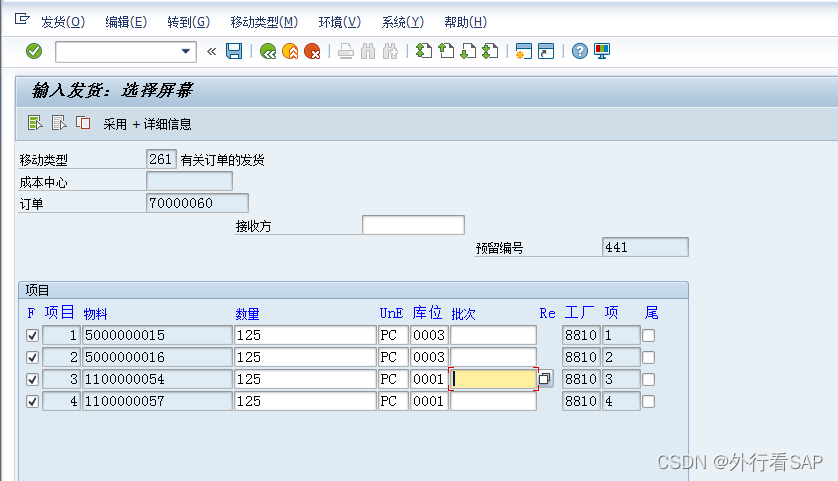
Task: Click the Generate Shortcut icon
Action: (x=546, y=51)
